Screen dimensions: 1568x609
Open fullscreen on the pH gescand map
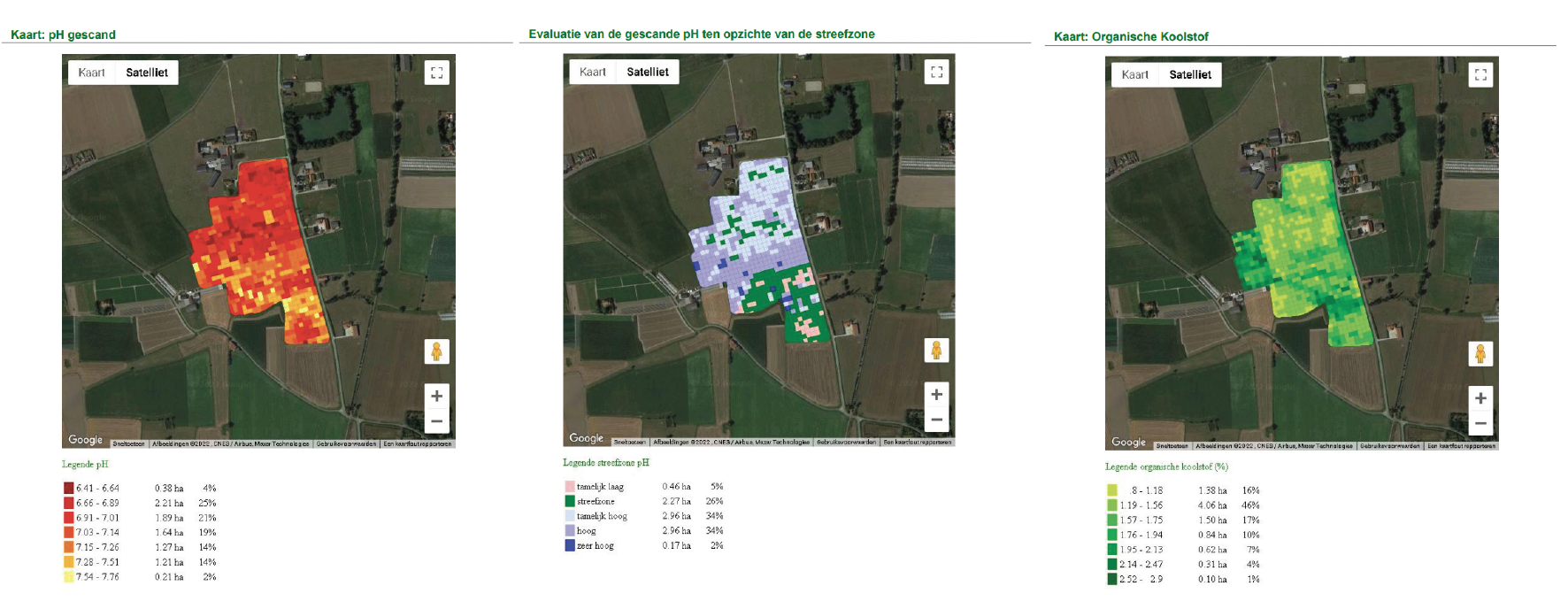[436, 73]
